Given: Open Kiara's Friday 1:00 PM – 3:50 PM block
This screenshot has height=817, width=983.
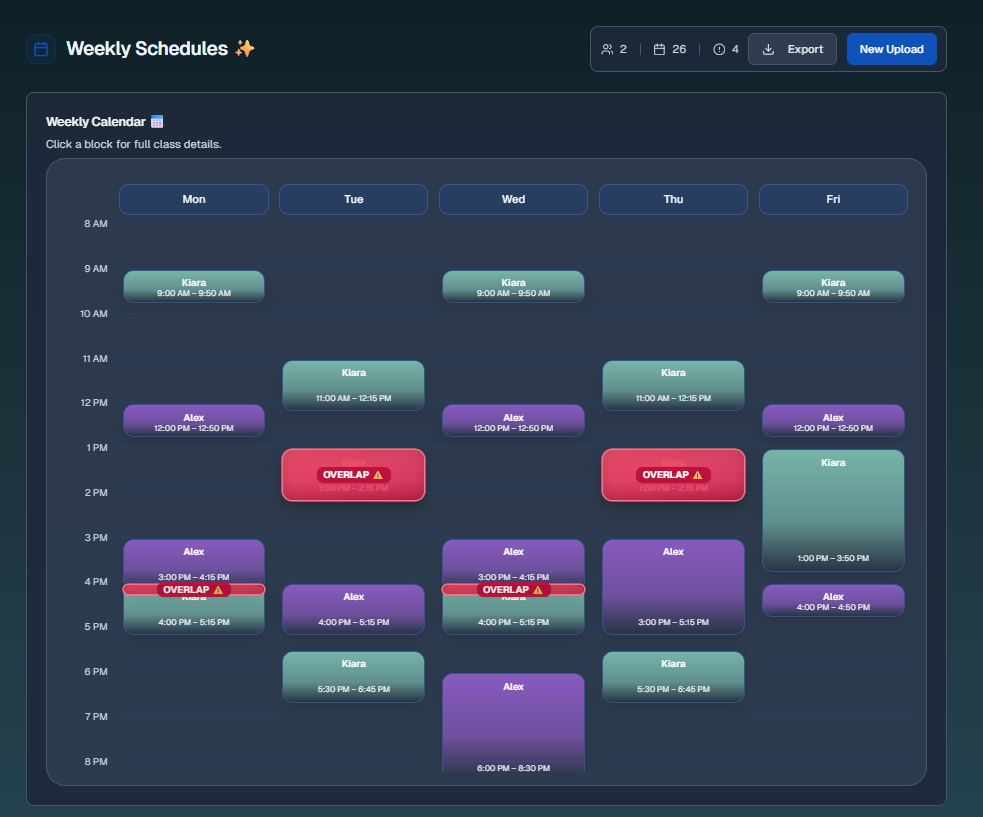Looking at the screenshot, I should (x=833, y=510).
